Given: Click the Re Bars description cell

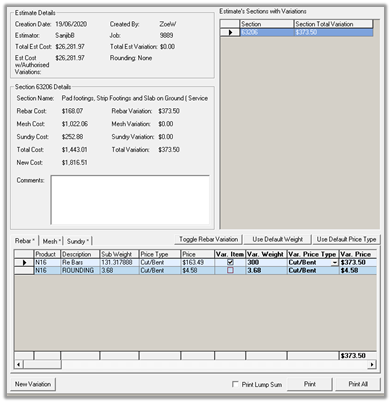Looking at the screenshot, I should pos(80,262).
